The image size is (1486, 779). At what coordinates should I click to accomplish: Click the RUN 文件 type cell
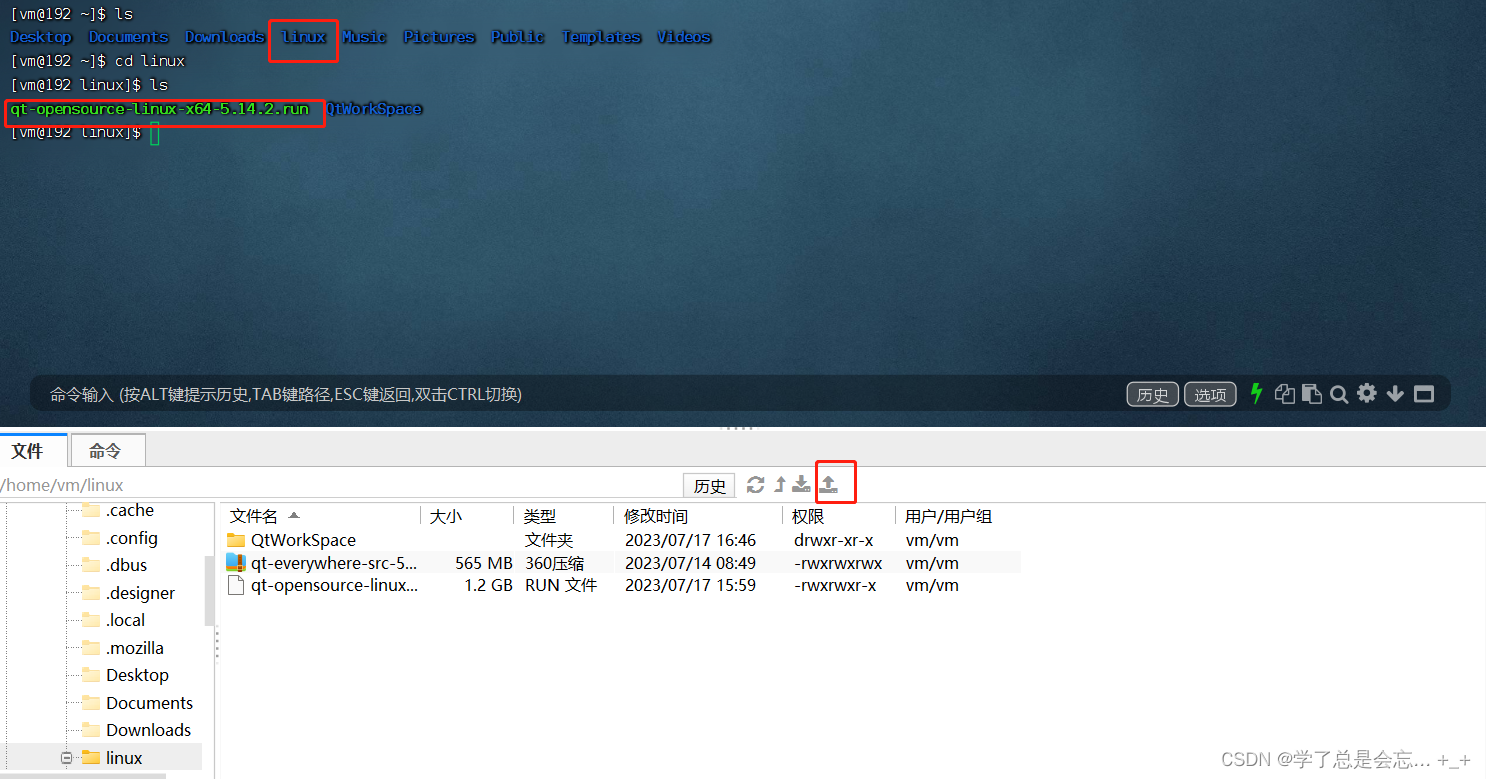pyautogui.click(x=561, y=585)
